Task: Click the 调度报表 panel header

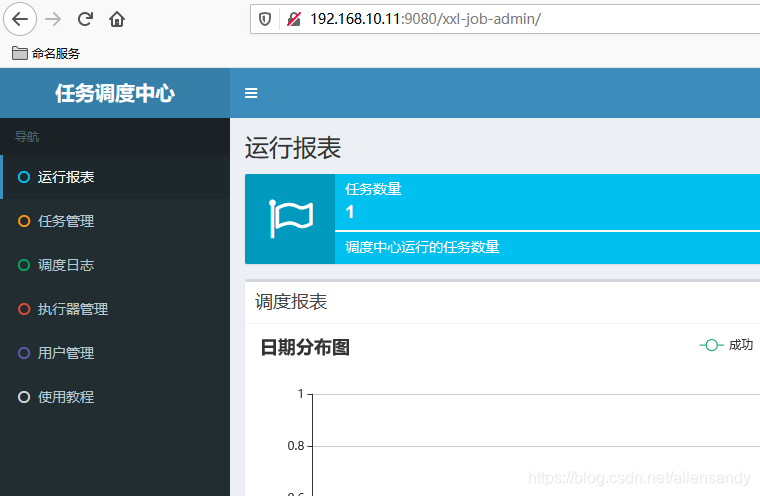Action: [x=502, y=302]
